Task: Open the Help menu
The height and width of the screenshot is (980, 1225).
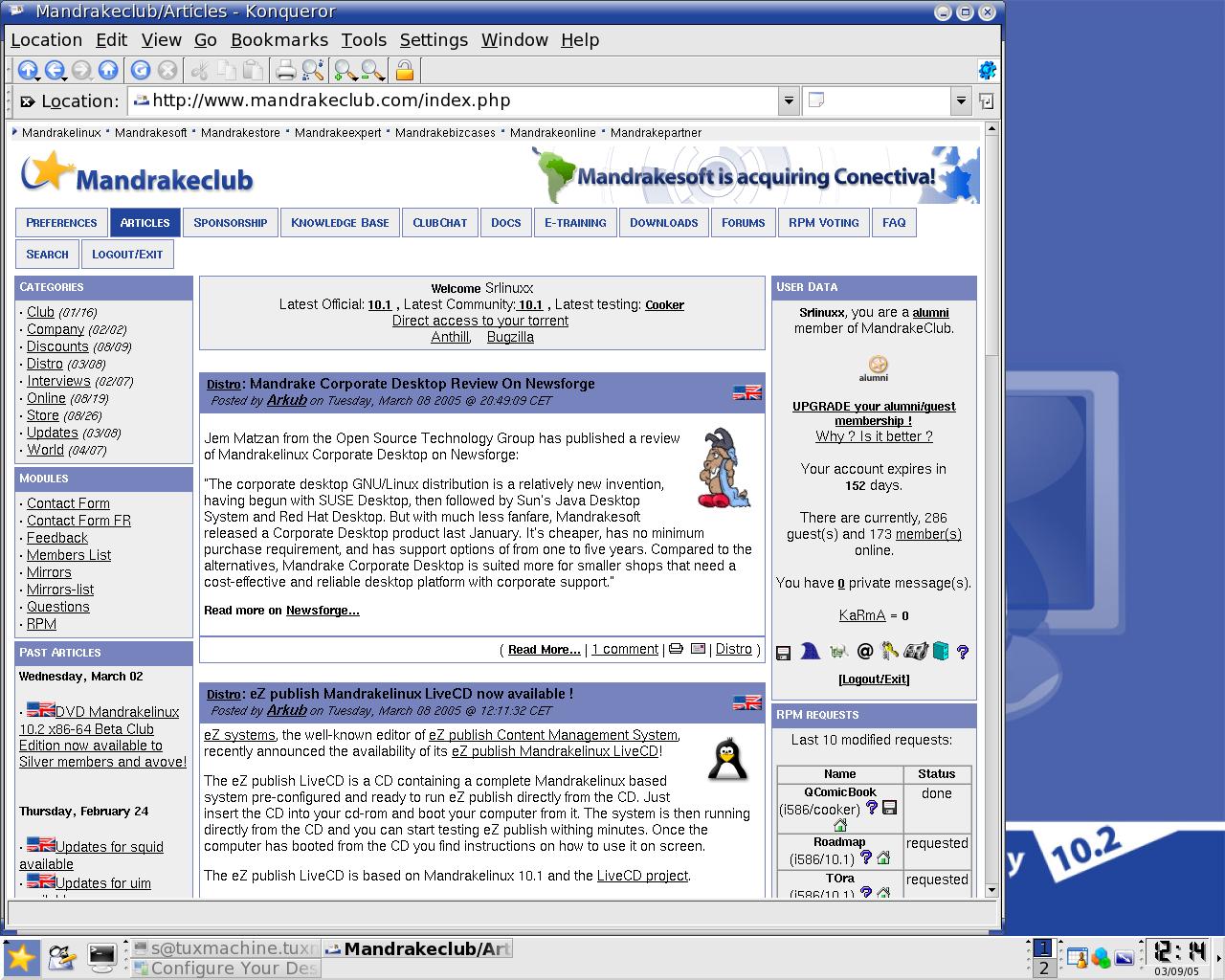Action: pyautogui.click(x=580, y=40)
